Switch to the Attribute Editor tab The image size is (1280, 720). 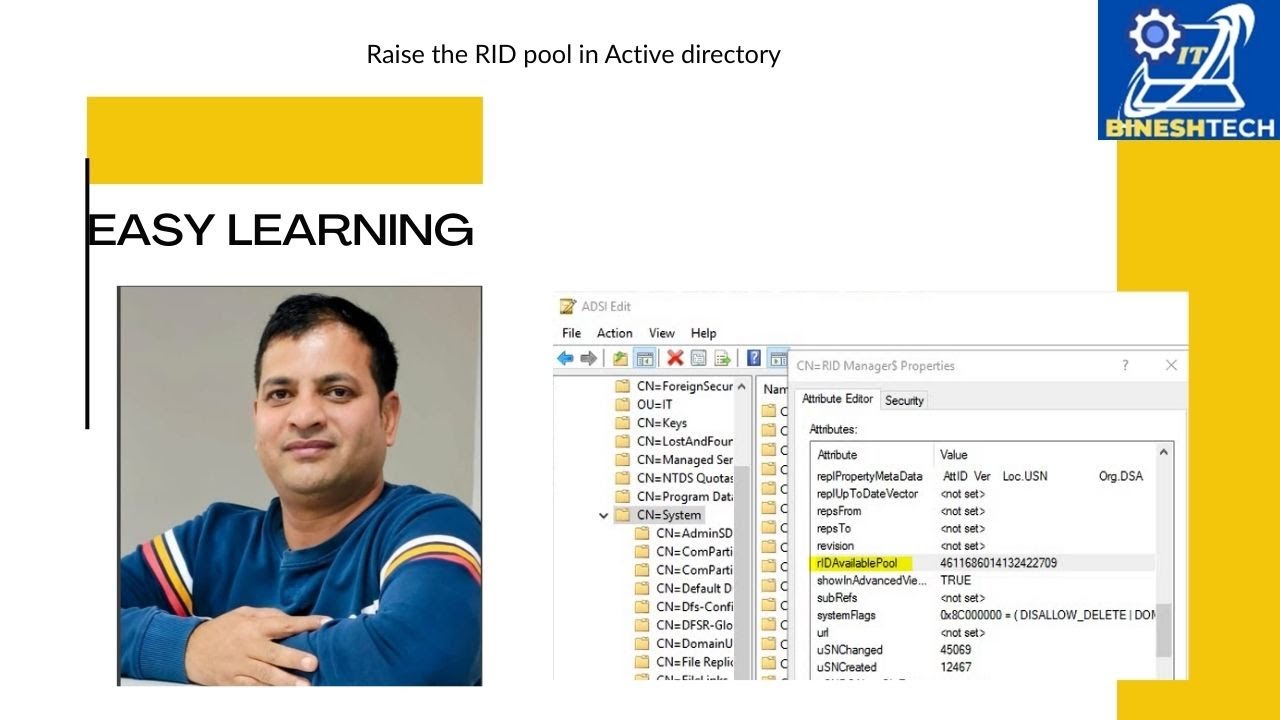[x=837, y=399]
